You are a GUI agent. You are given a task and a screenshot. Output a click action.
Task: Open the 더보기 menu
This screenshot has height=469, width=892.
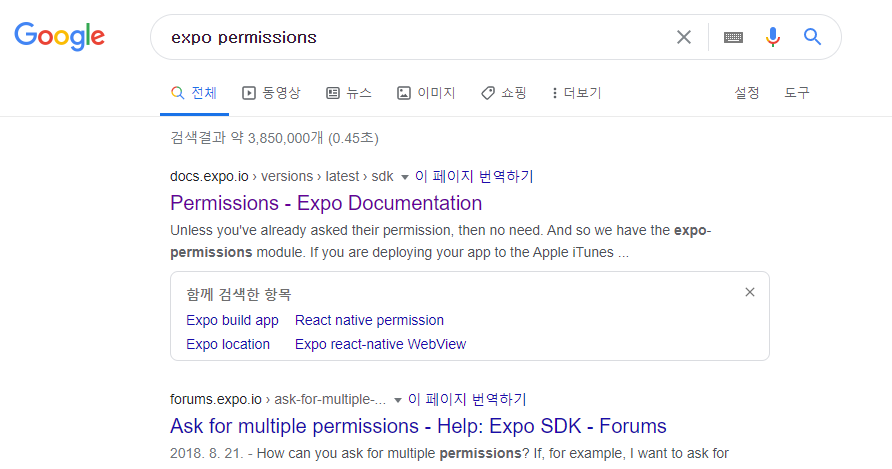(x=577, y=93)
